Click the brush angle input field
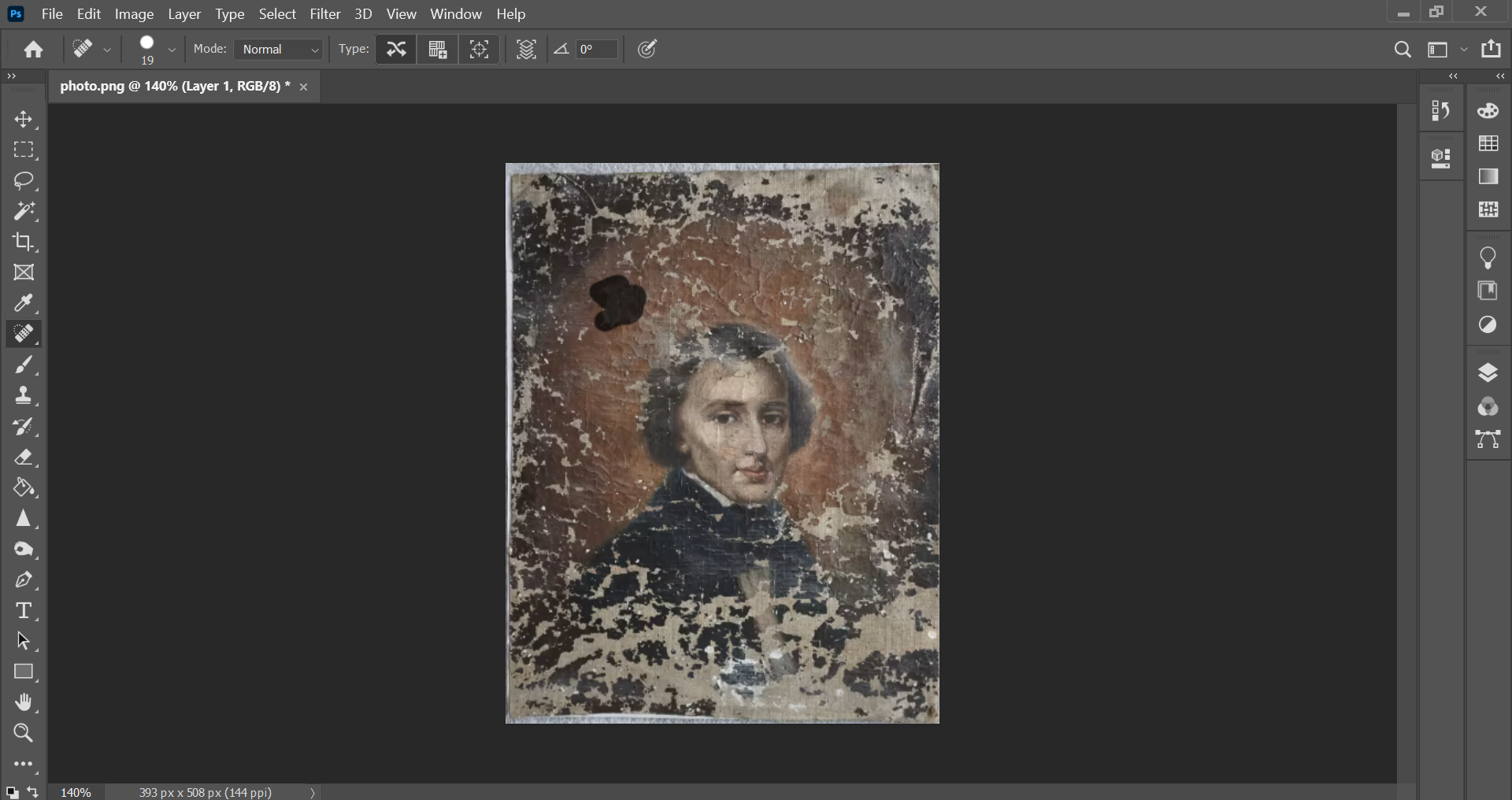Screen dimensions: 1512x800 point(597,50)
